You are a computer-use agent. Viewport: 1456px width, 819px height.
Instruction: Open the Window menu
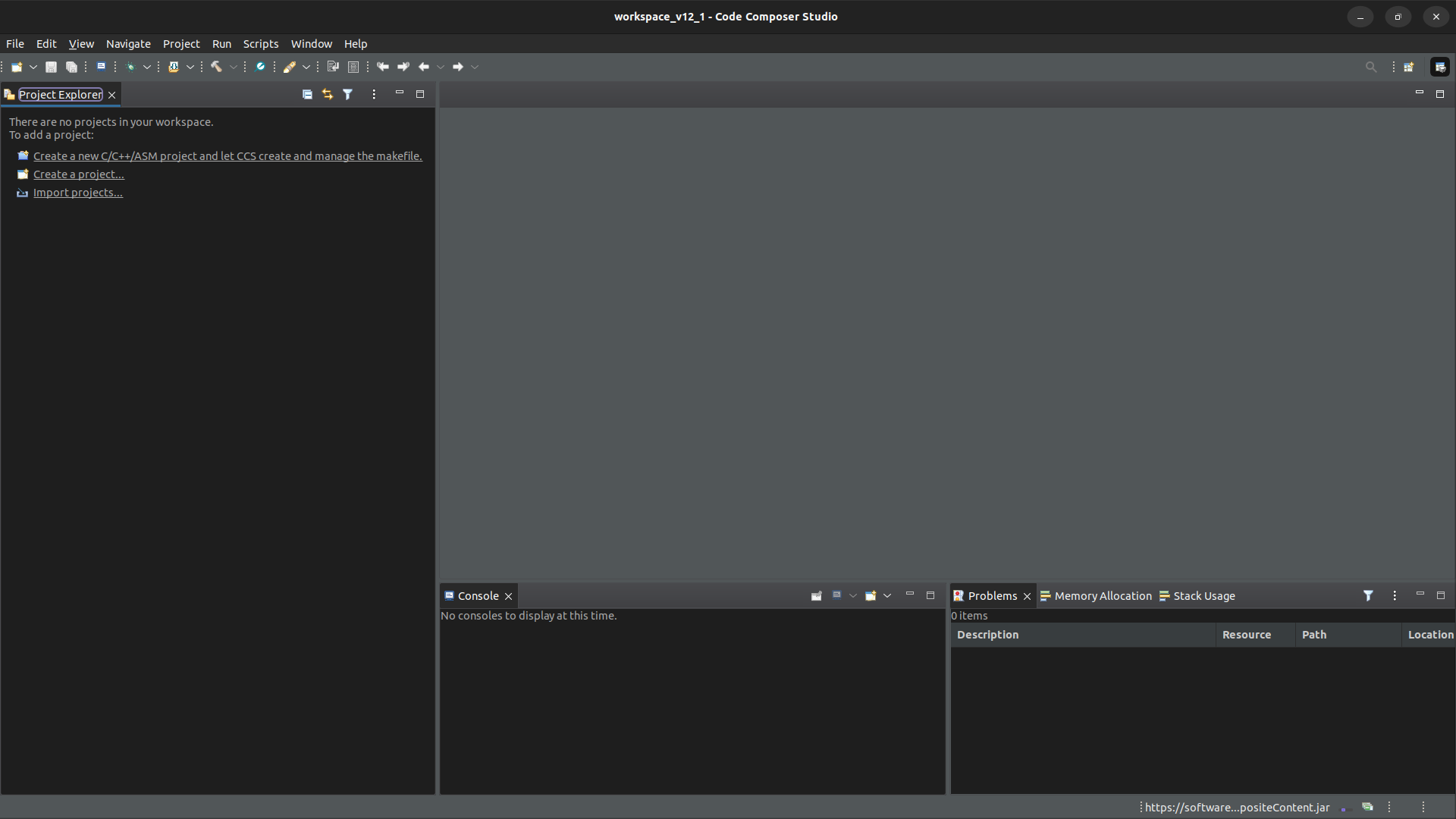pyautogui.click(x=312, y=44)
